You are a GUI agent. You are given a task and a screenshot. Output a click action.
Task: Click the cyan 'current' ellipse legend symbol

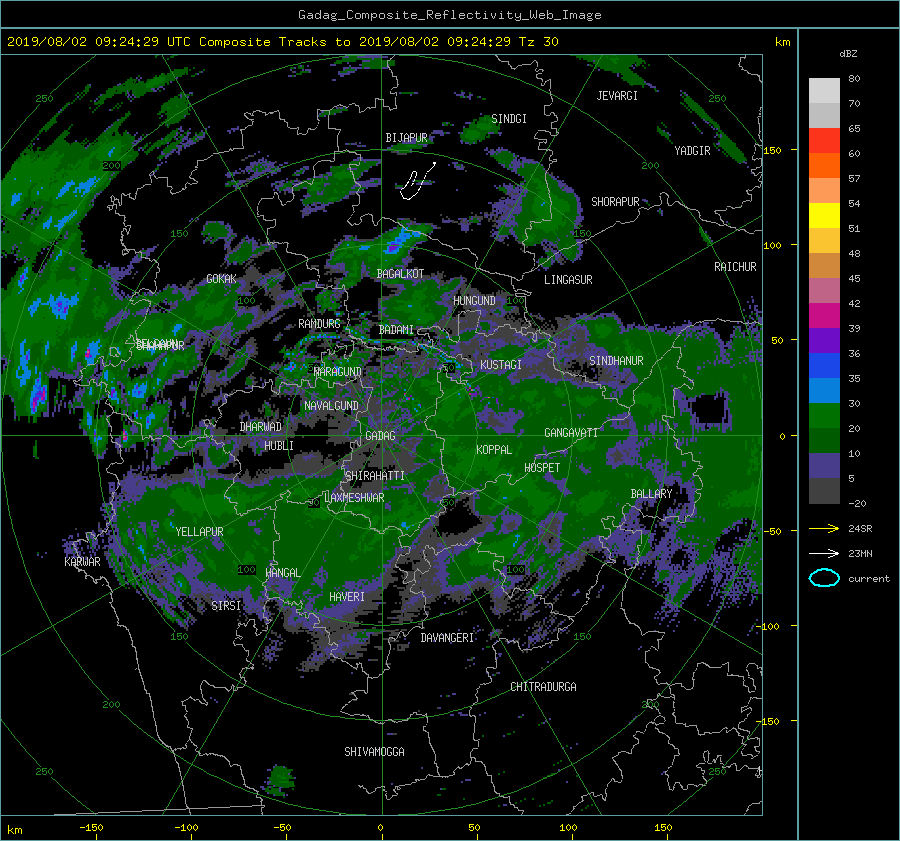[824, 578]
